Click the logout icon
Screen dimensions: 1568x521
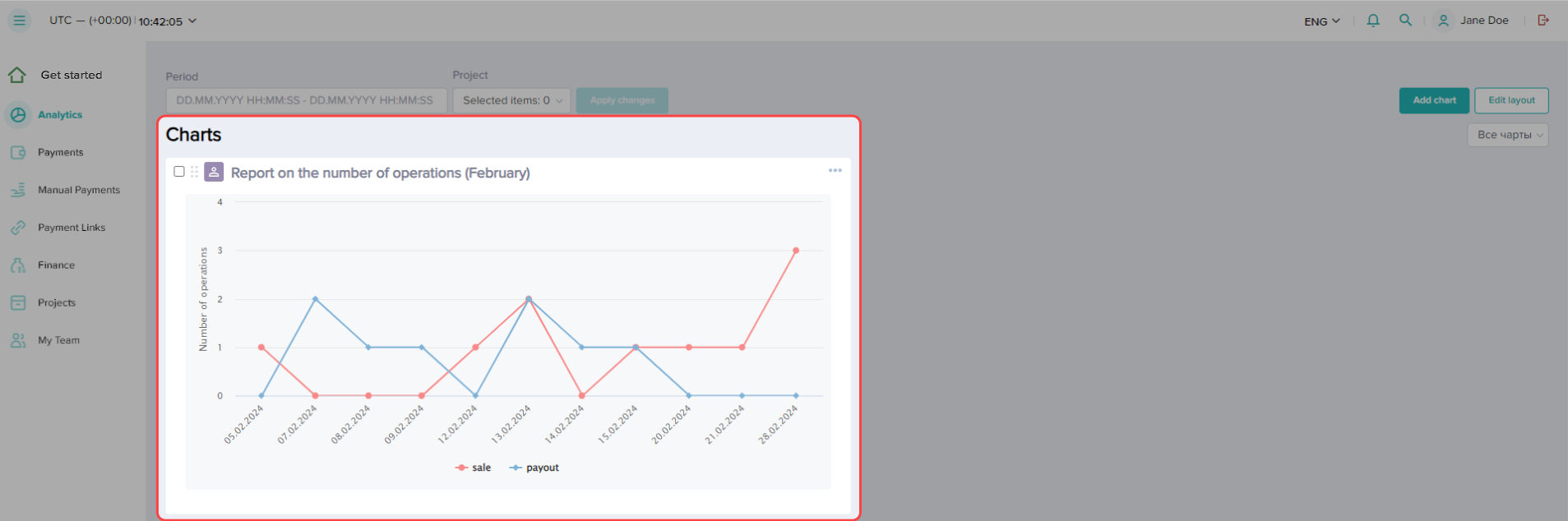[1543, 21]
